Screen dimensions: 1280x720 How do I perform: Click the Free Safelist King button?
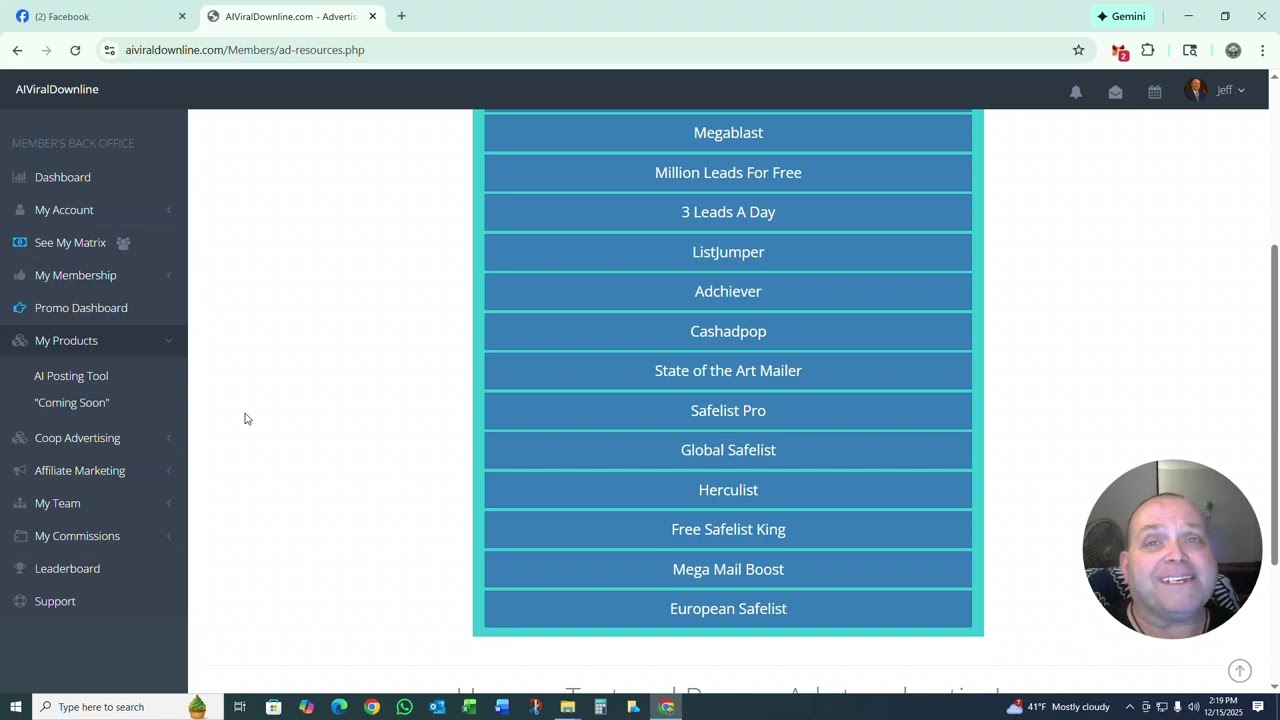coord(728,529)
